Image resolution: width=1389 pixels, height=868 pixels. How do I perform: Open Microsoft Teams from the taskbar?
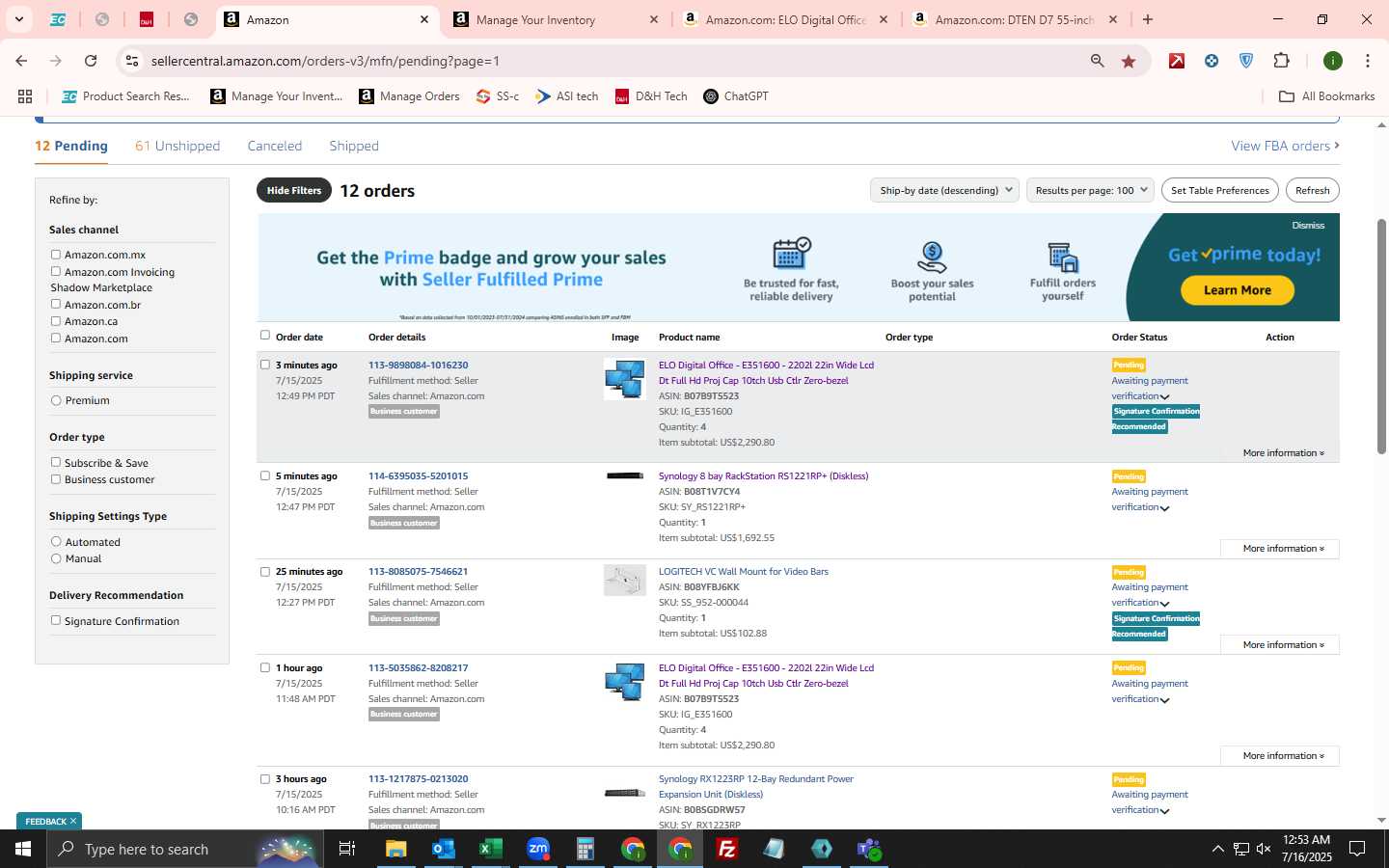pos(869,849)
